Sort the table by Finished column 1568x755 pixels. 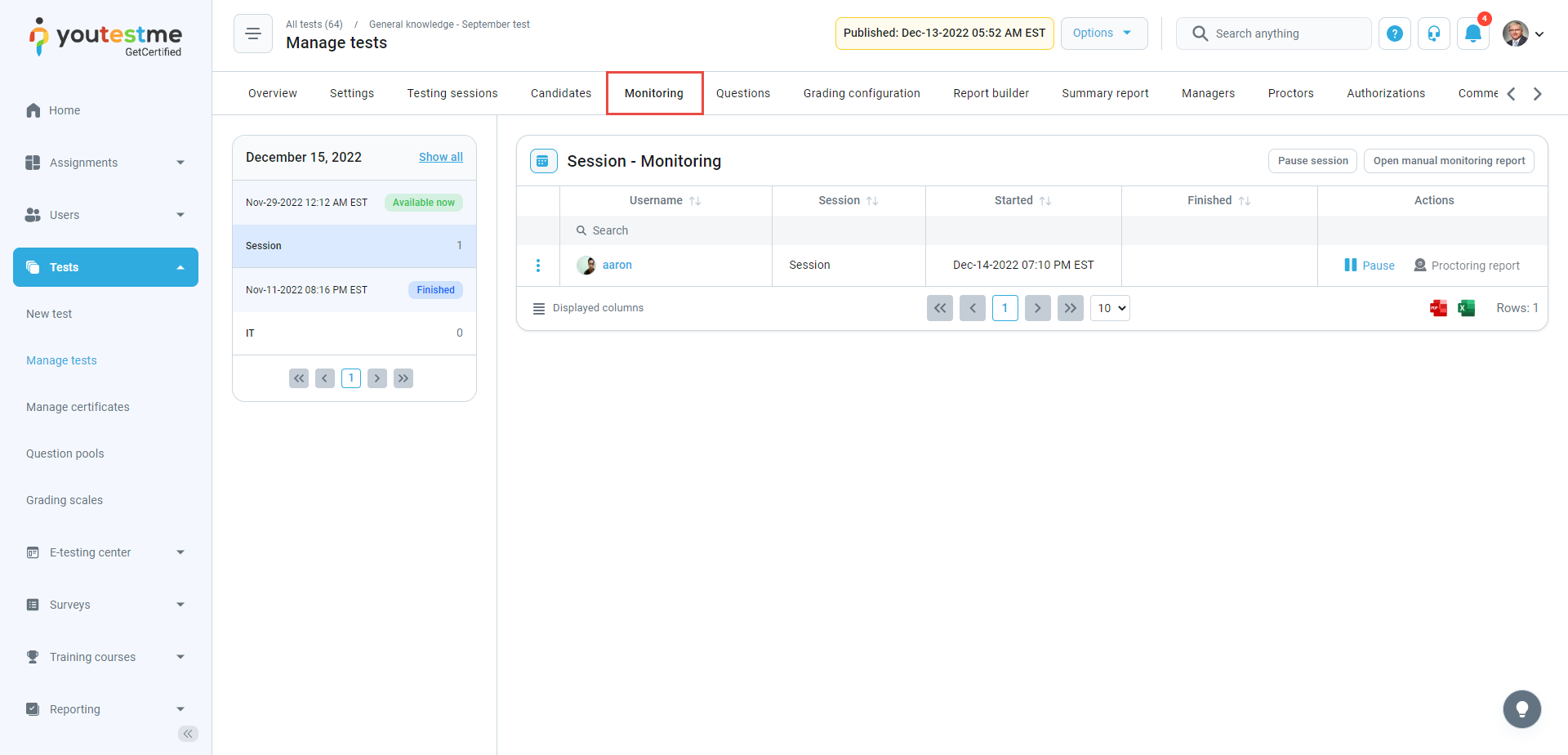pos(1245,201)
